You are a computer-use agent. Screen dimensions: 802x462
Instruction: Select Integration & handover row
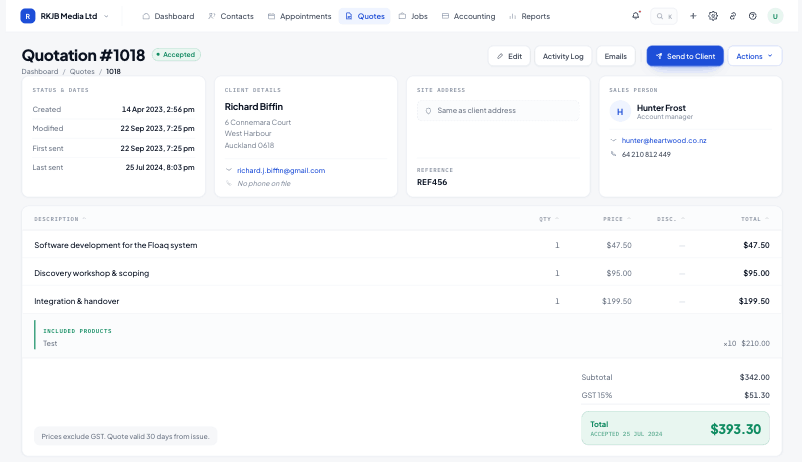click(402, 301)
